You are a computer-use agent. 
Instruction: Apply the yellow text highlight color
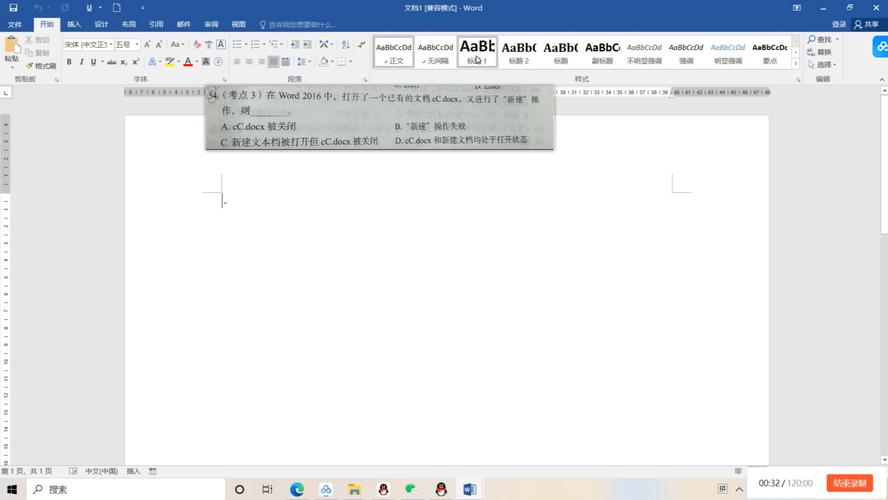coord(169,62)
